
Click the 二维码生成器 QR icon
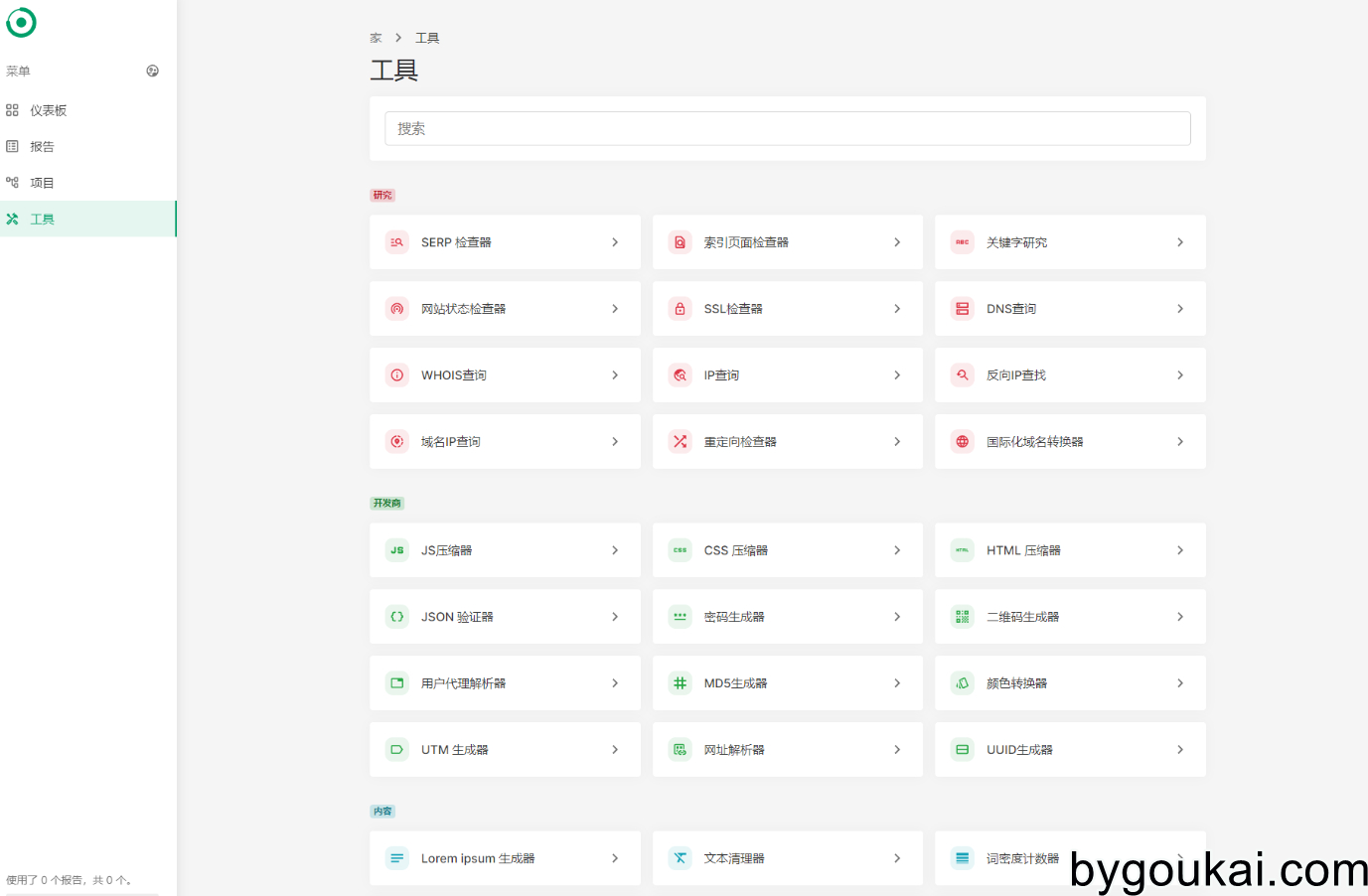coord(963,617)
